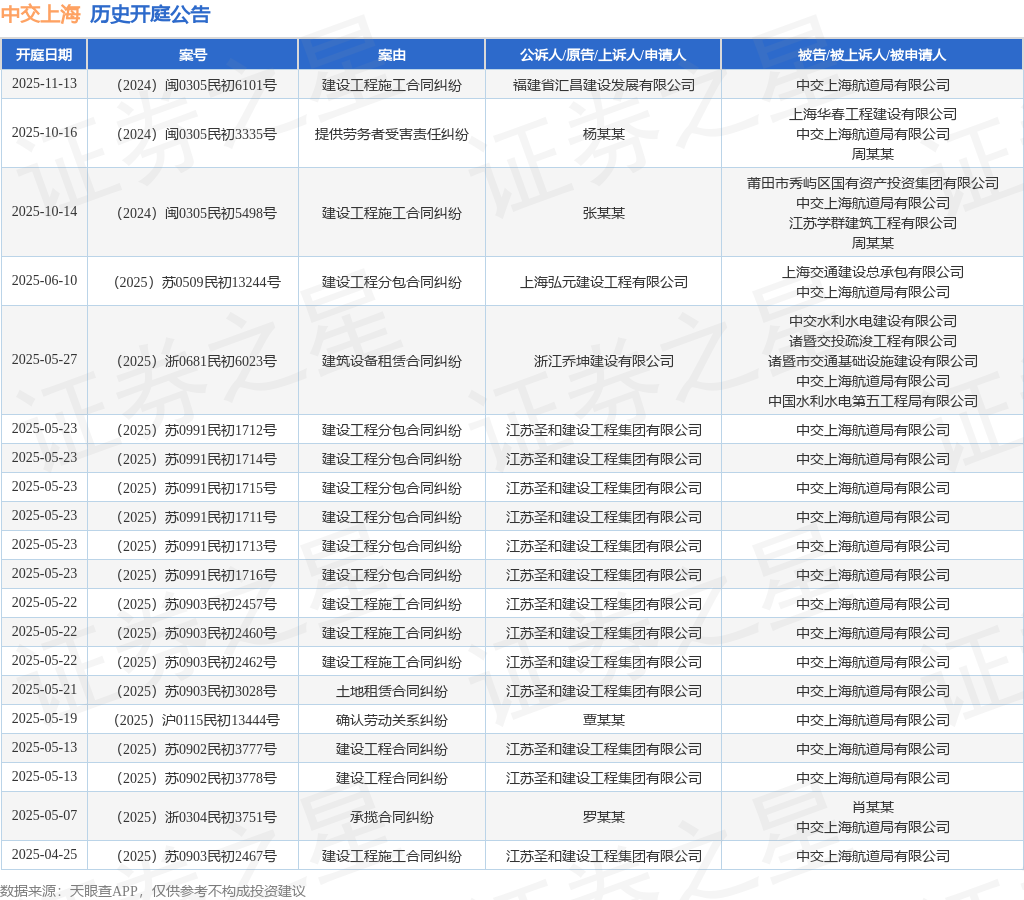Click defendant 莆田市秀屿区国有资产投资集团有限公司
The width and height of the screenshot is (1024, 900).
coord(872,184)
